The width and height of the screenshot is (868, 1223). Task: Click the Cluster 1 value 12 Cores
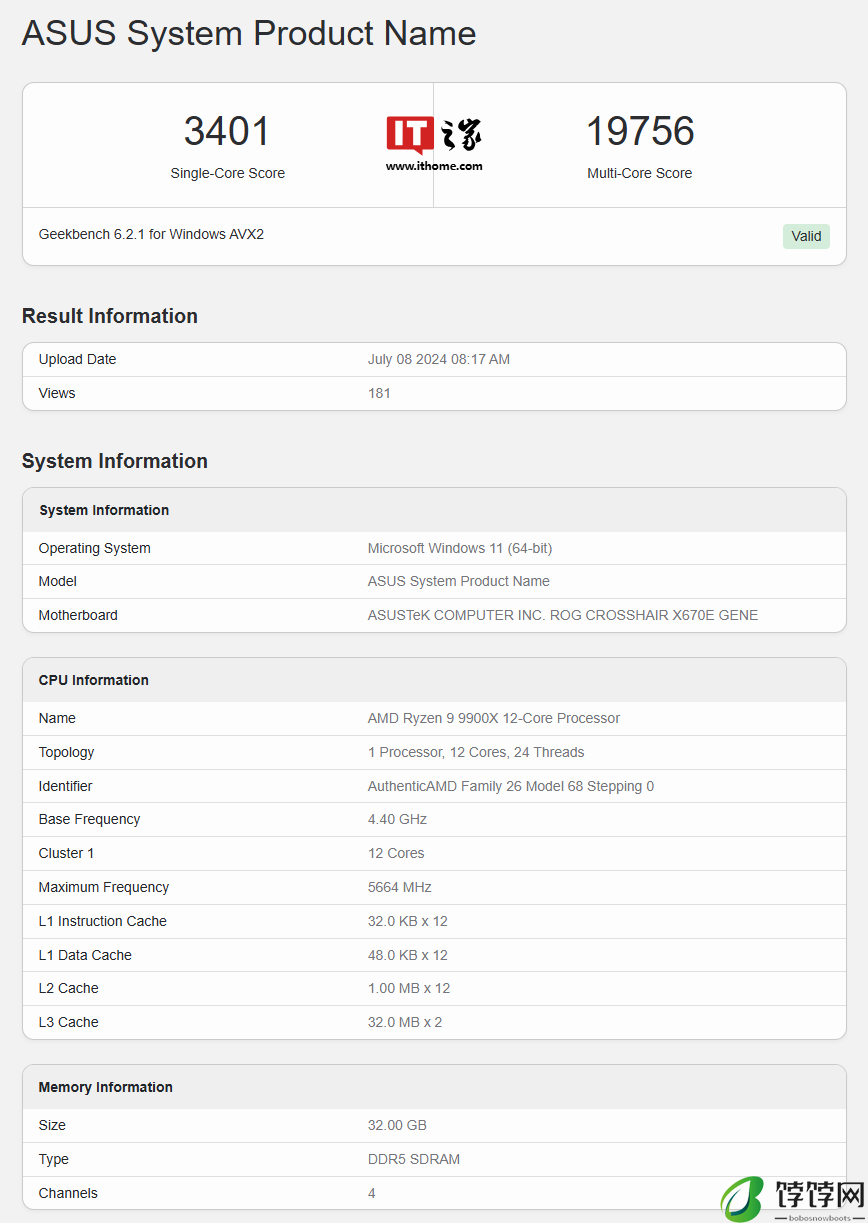[396, 853]
